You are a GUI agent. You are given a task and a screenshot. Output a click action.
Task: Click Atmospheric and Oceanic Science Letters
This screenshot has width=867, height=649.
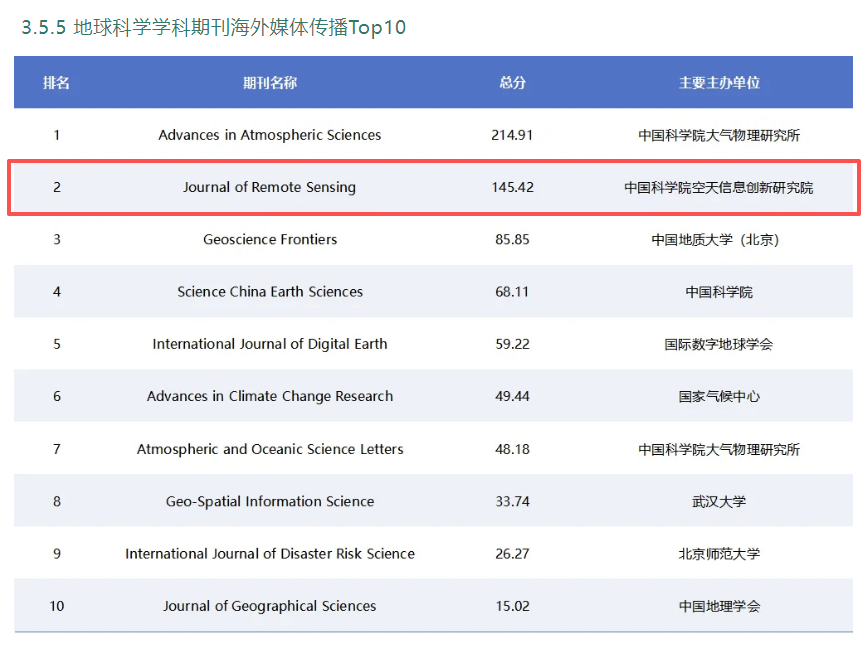pyautogui.click(x=269, y=449)
